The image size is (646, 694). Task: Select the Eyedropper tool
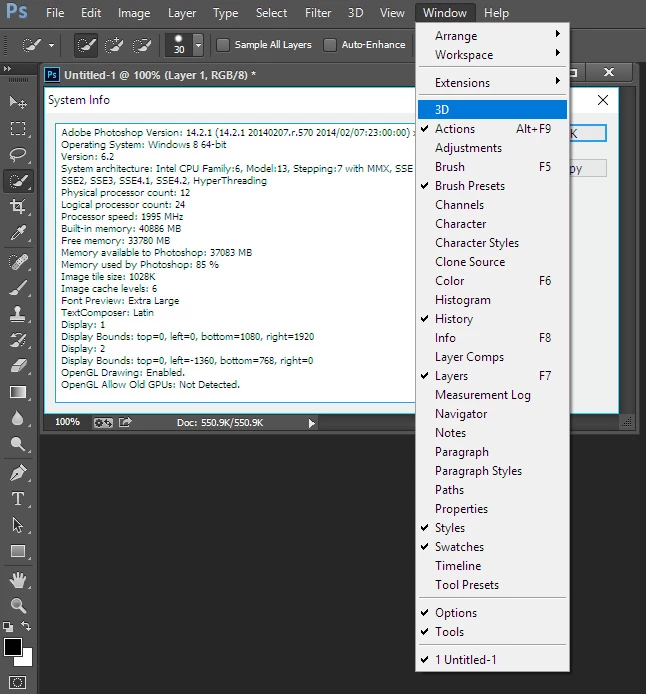point(18,233)
